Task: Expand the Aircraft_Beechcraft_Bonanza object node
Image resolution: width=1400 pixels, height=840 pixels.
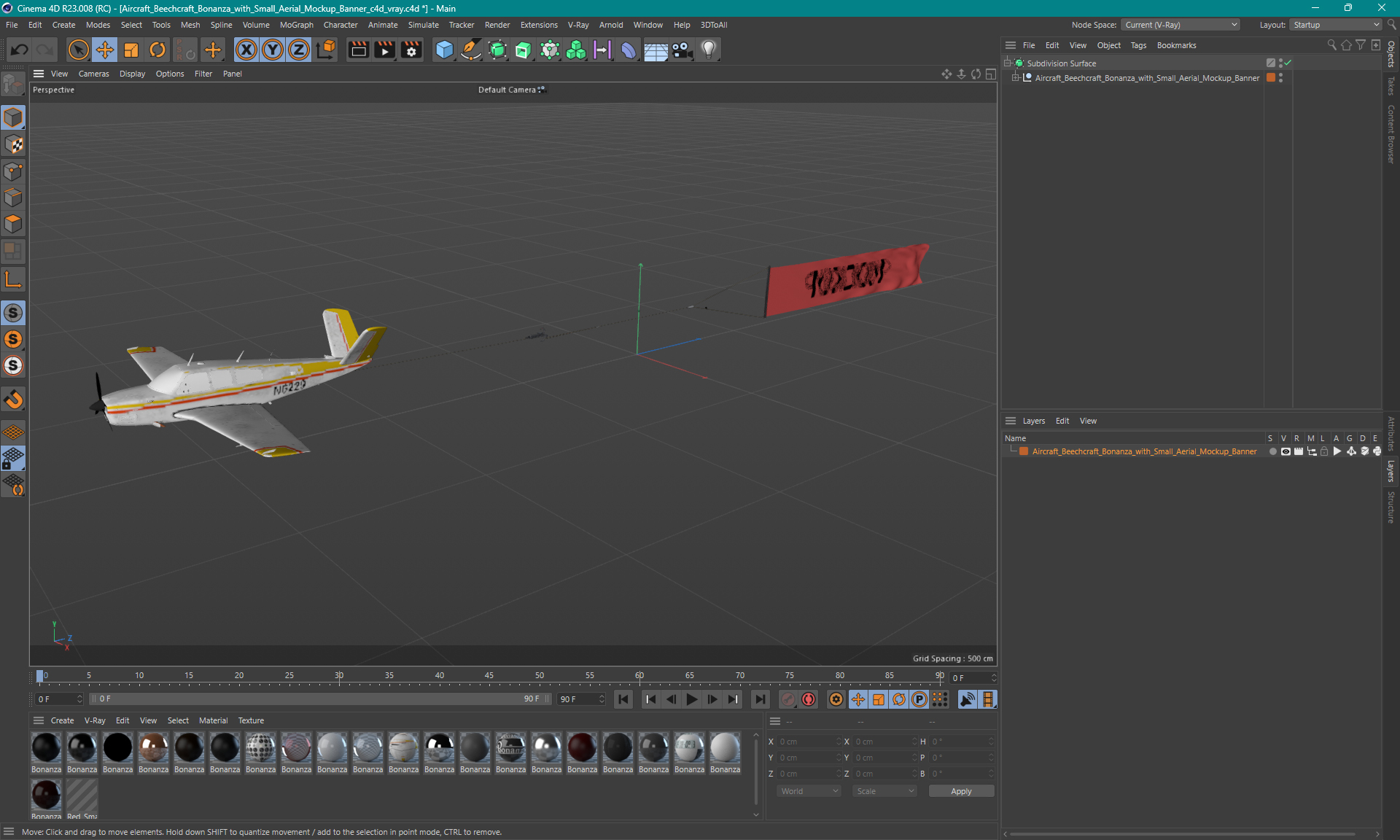Action: (1015, 78)
